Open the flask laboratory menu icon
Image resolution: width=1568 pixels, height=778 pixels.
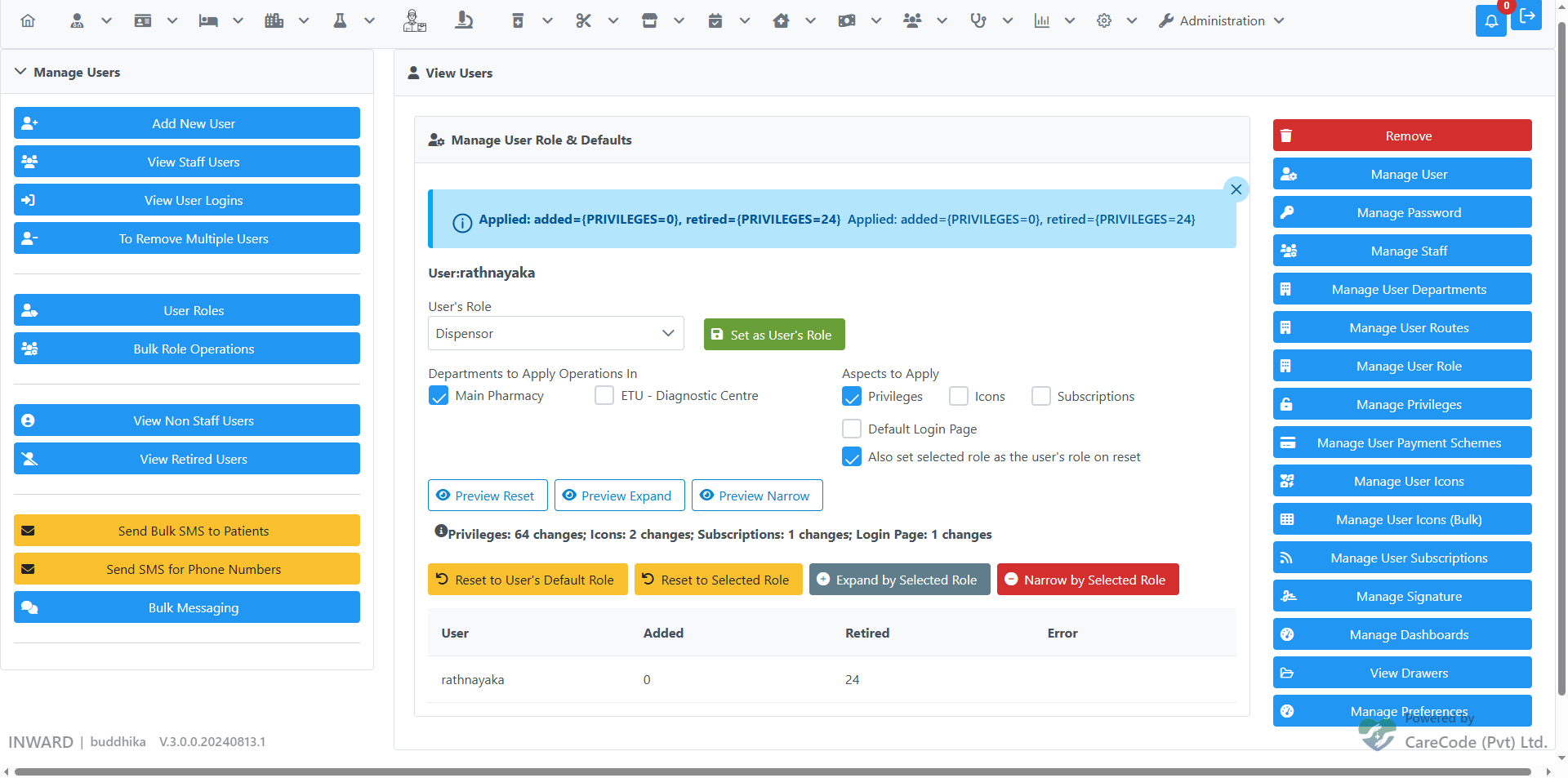click(341, 21)
